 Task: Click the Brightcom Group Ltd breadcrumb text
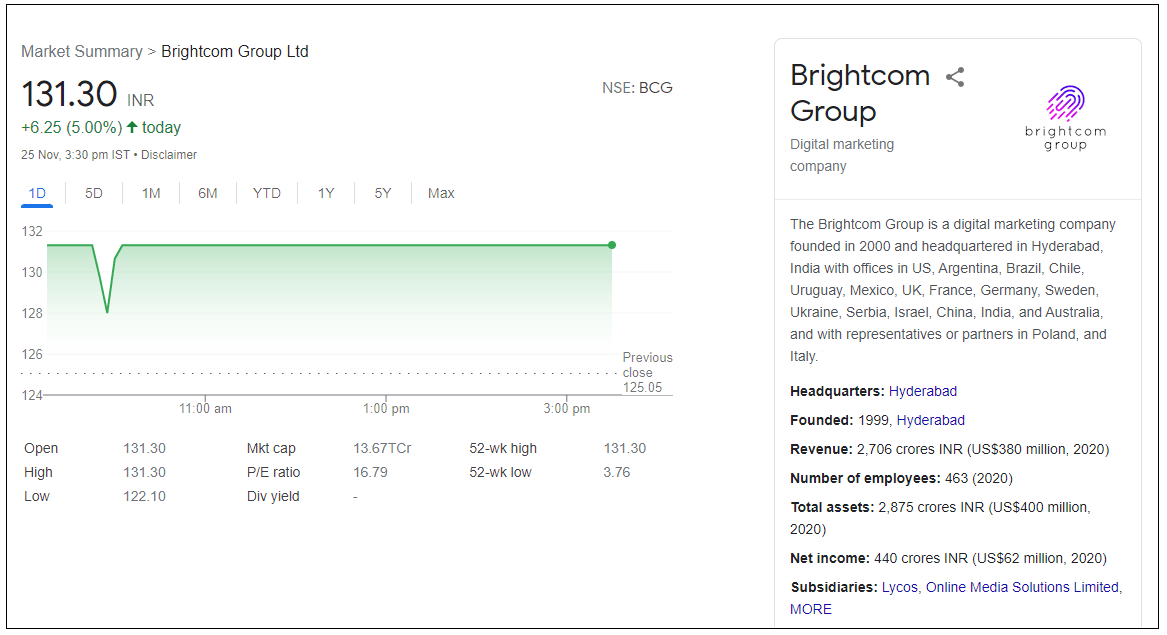coord(234,51)
